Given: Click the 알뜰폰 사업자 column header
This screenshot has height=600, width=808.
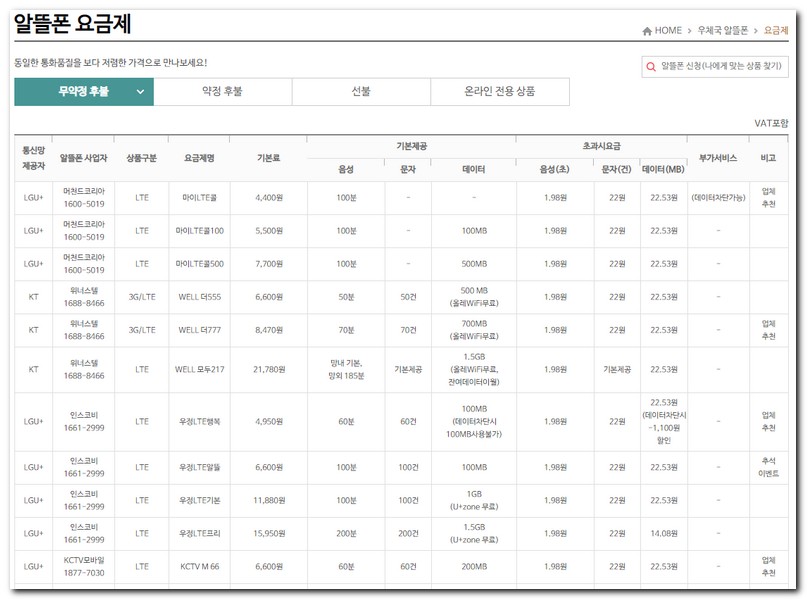Looking at the screenshot, I should 83,158.
